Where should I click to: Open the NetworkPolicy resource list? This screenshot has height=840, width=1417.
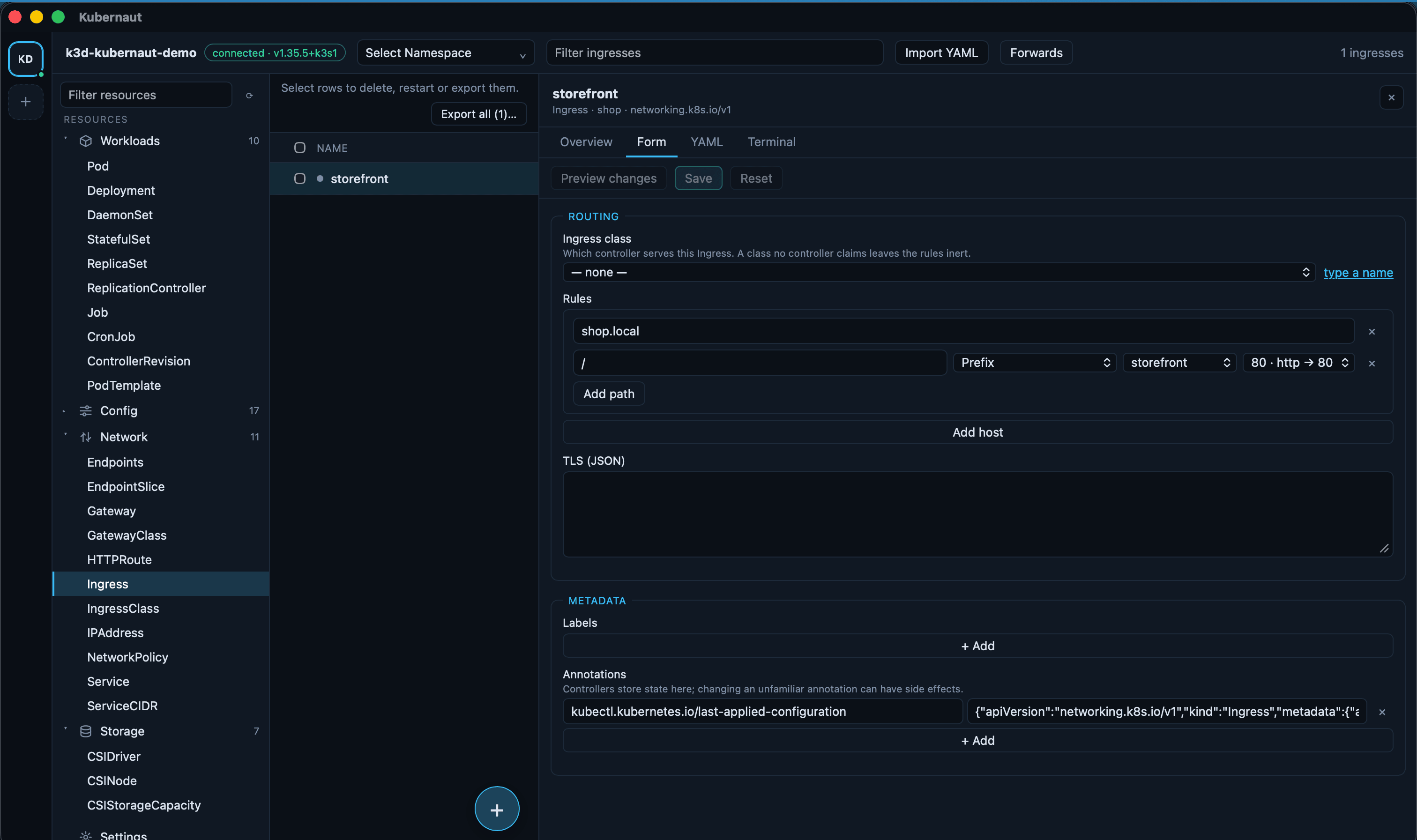[161, 657]
